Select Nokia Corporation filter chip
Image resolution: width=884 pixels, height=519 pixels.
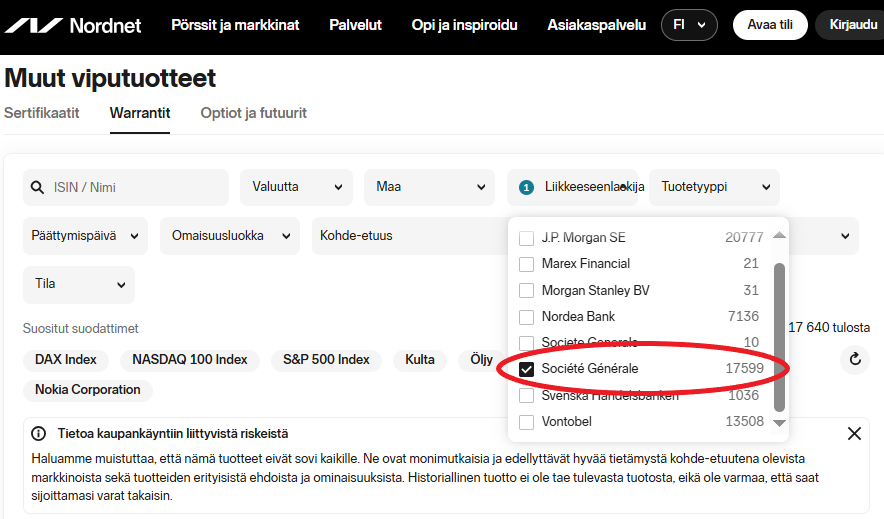click(88, 390)
